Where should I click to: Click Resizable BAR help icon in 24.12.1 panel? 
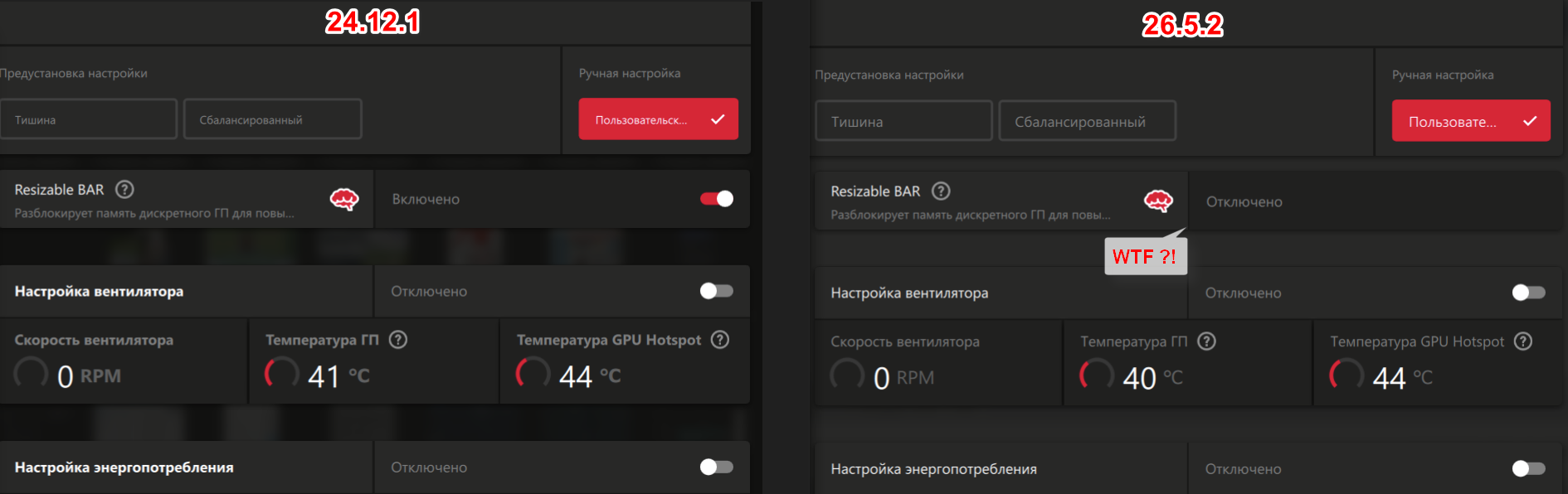click(x=124, y=190)
